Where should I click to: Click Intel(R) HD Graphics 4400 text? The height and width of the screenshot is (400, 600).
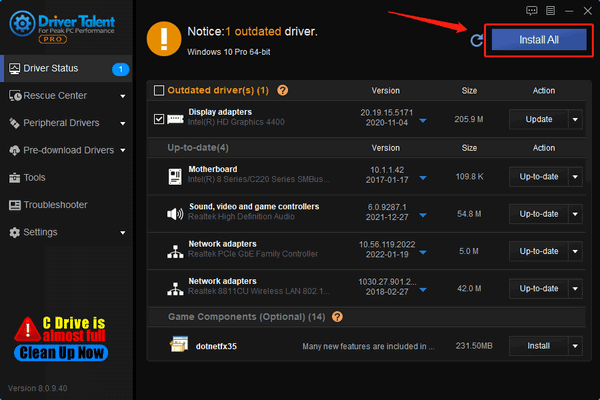tap(236, 122)
